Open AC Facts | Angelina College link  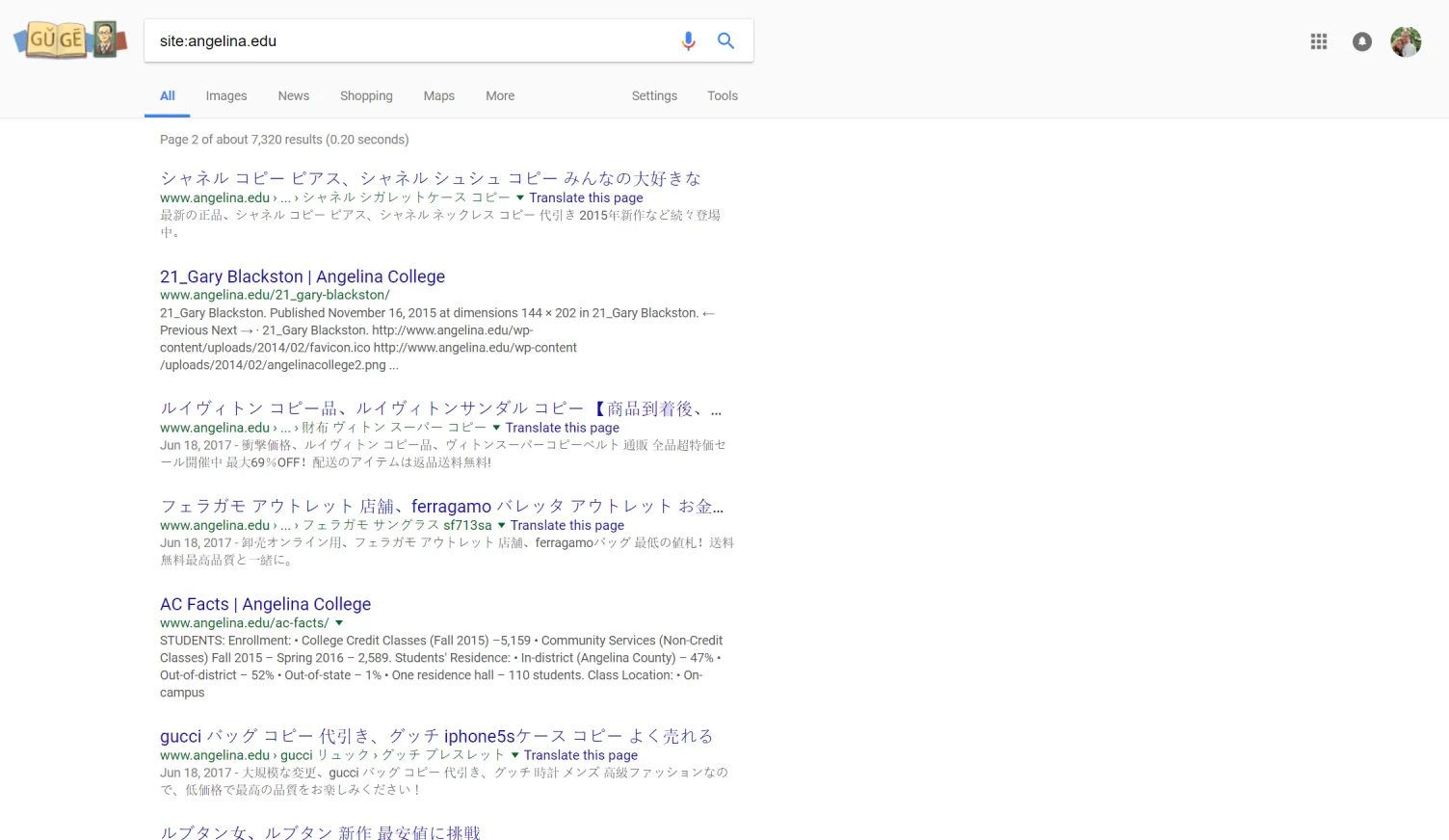point(265,604)
